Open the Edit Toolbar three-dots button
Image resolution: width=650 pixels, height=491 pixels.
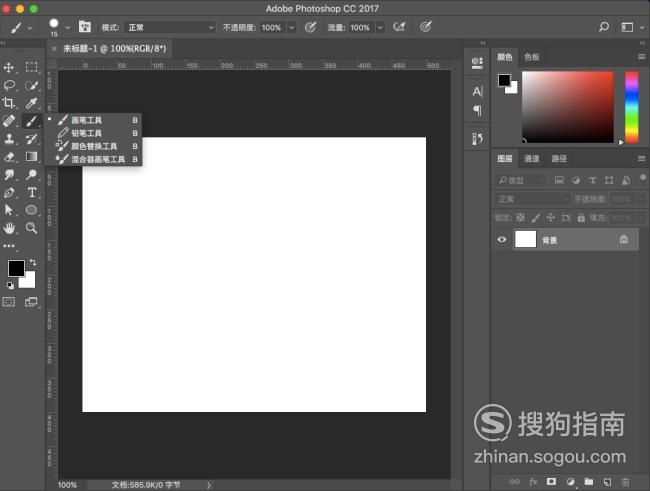pyautogui.click(x=9, y=246)
